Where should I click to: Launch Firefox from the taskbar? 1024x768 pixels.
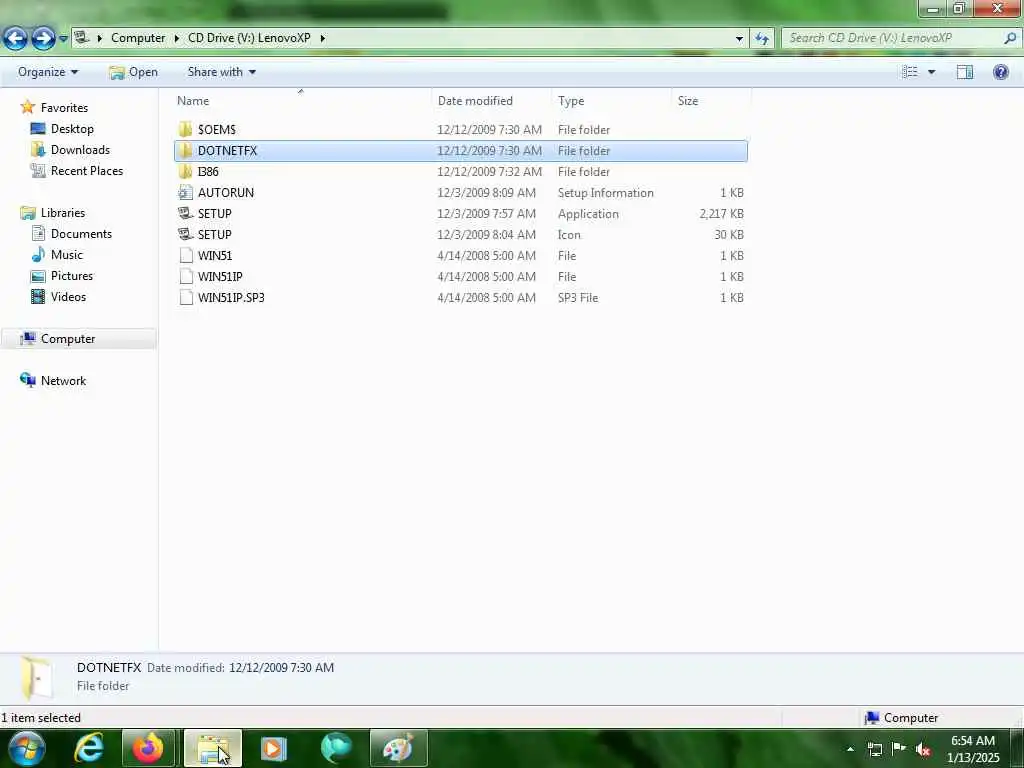click(148, 748)
